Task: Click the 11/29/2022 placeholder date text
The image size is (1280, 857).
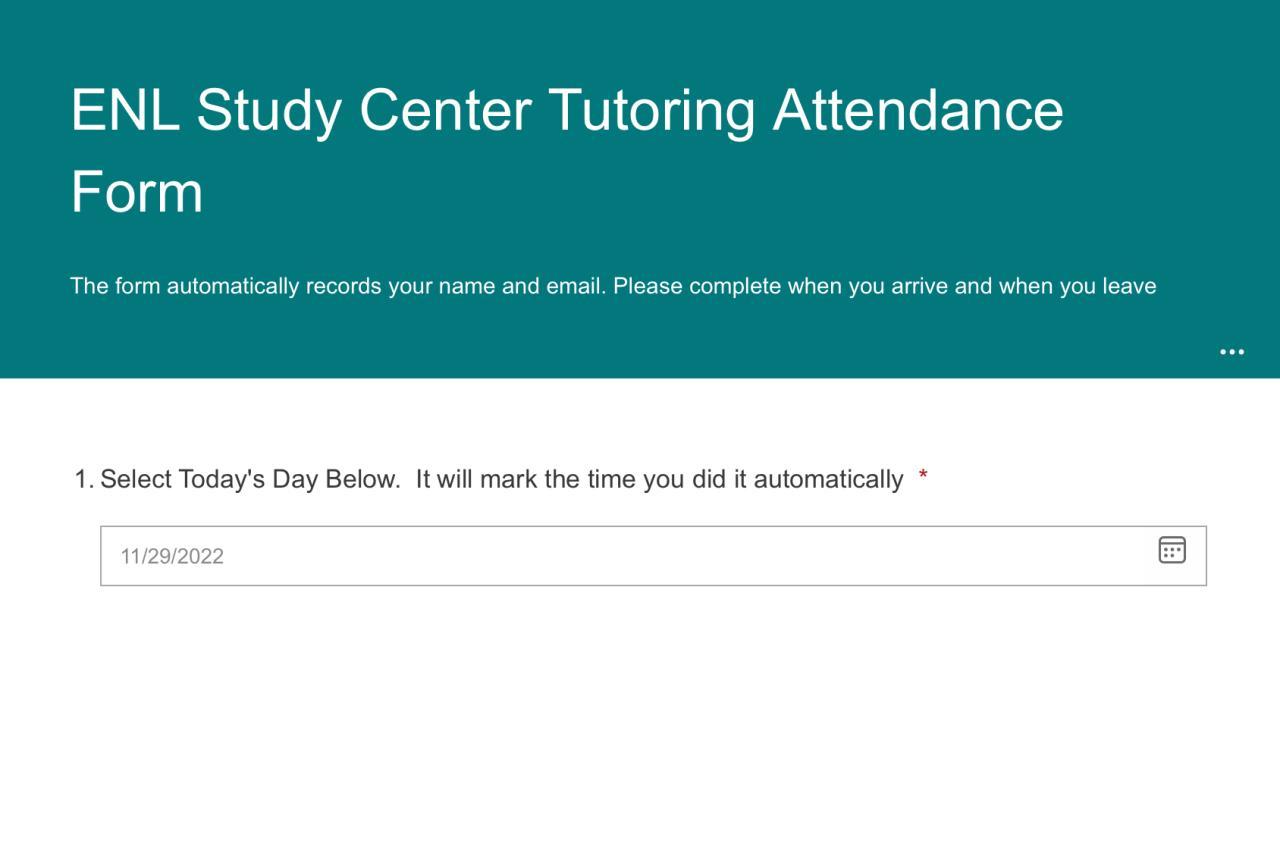Action: click(172, 557)
